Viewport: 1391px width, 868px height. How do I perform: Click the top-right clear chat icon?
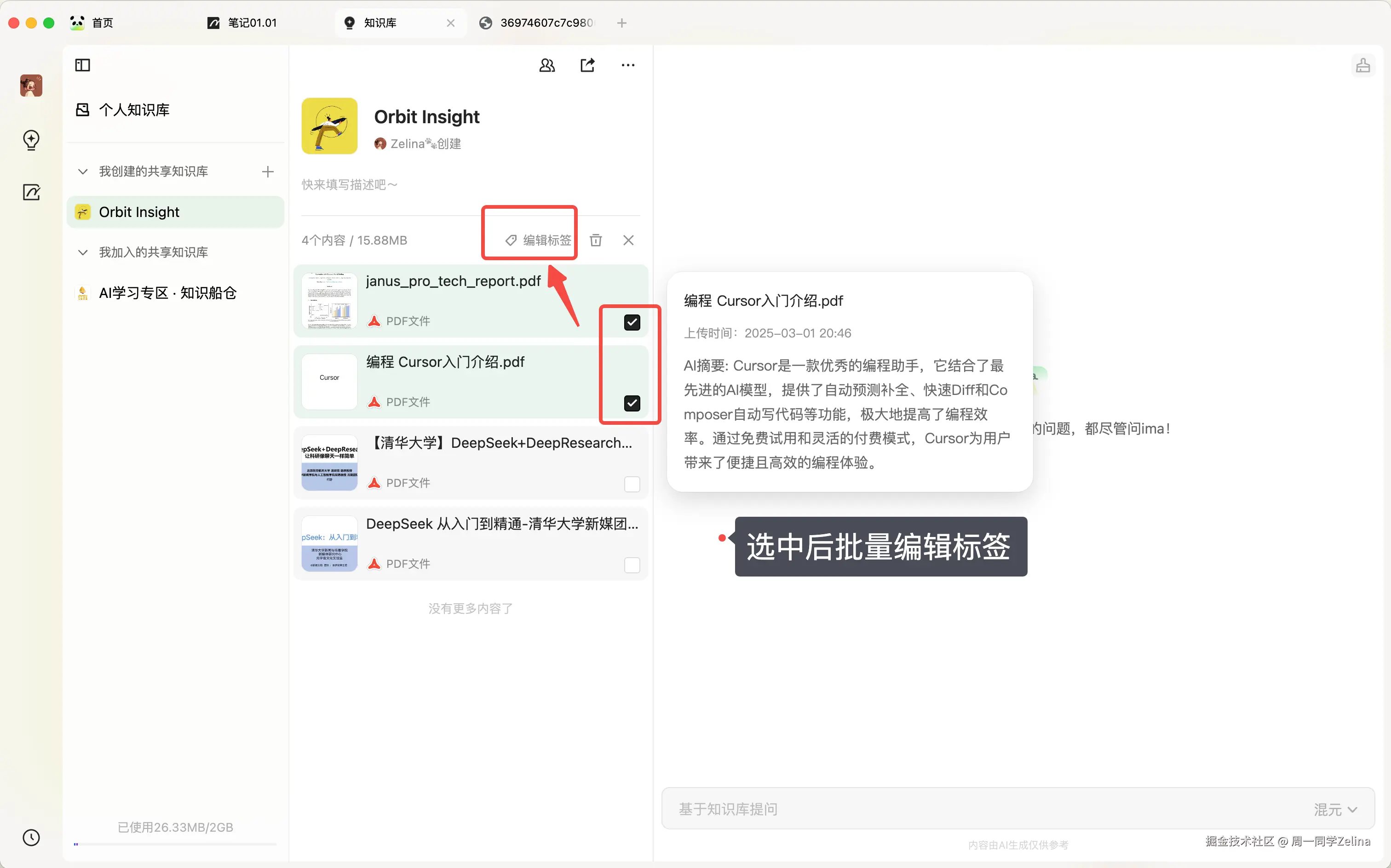pos(1362,65)
